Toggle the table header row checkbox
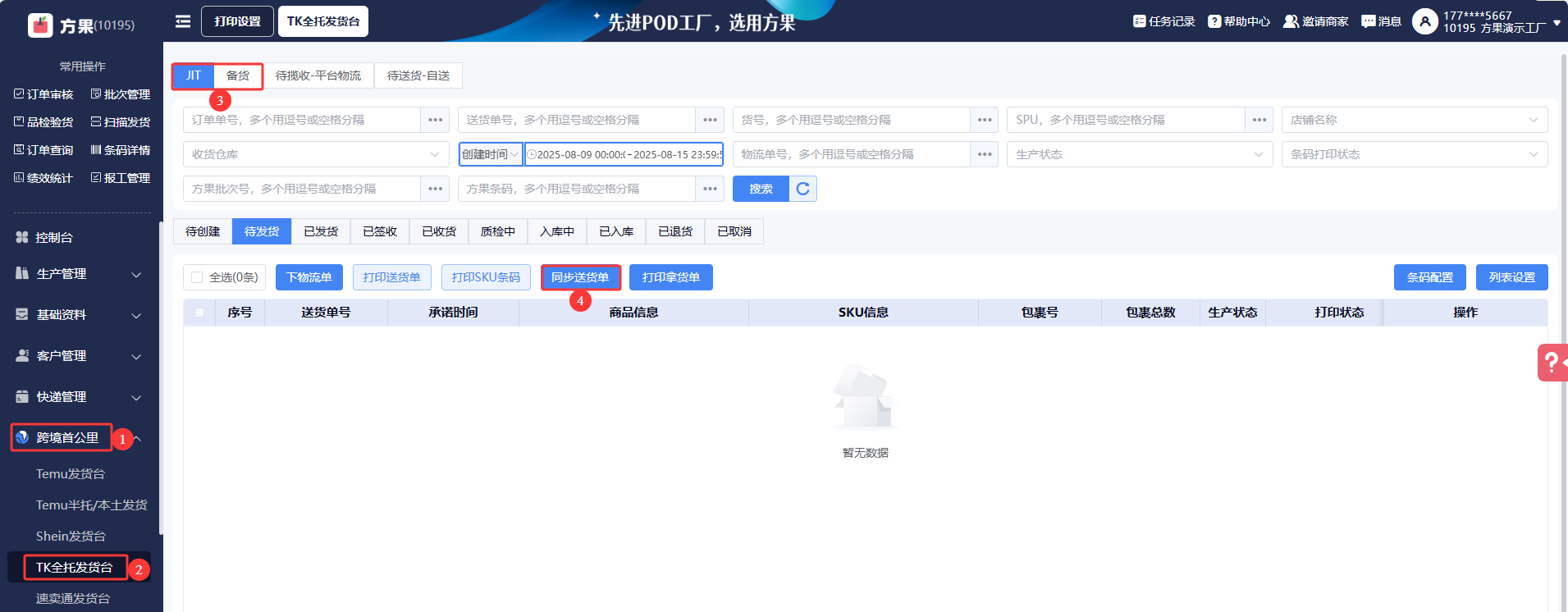The height and width of the screenshot is (612, 1568). [199, 313]
